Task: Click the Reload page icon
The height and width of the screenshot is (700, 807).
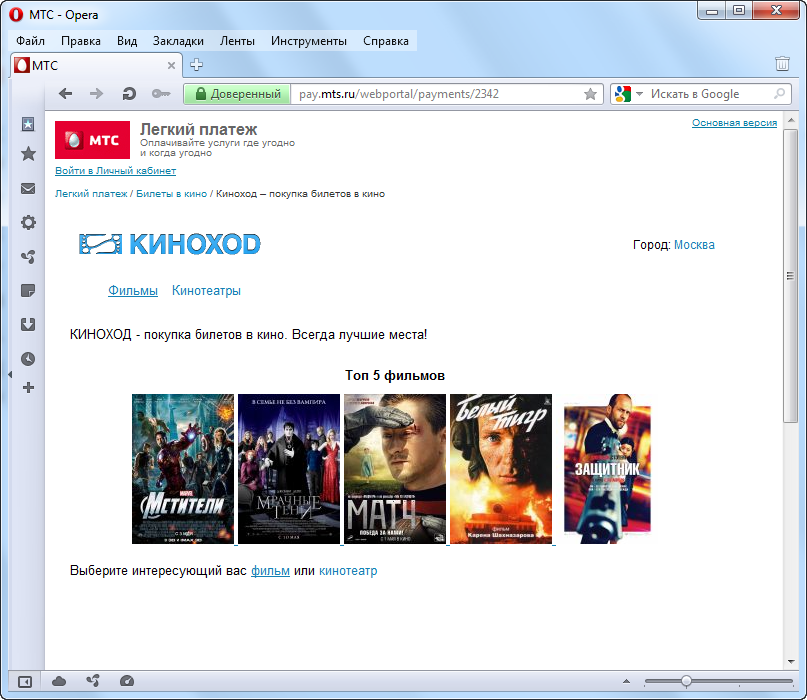Action: pos(128,94)
